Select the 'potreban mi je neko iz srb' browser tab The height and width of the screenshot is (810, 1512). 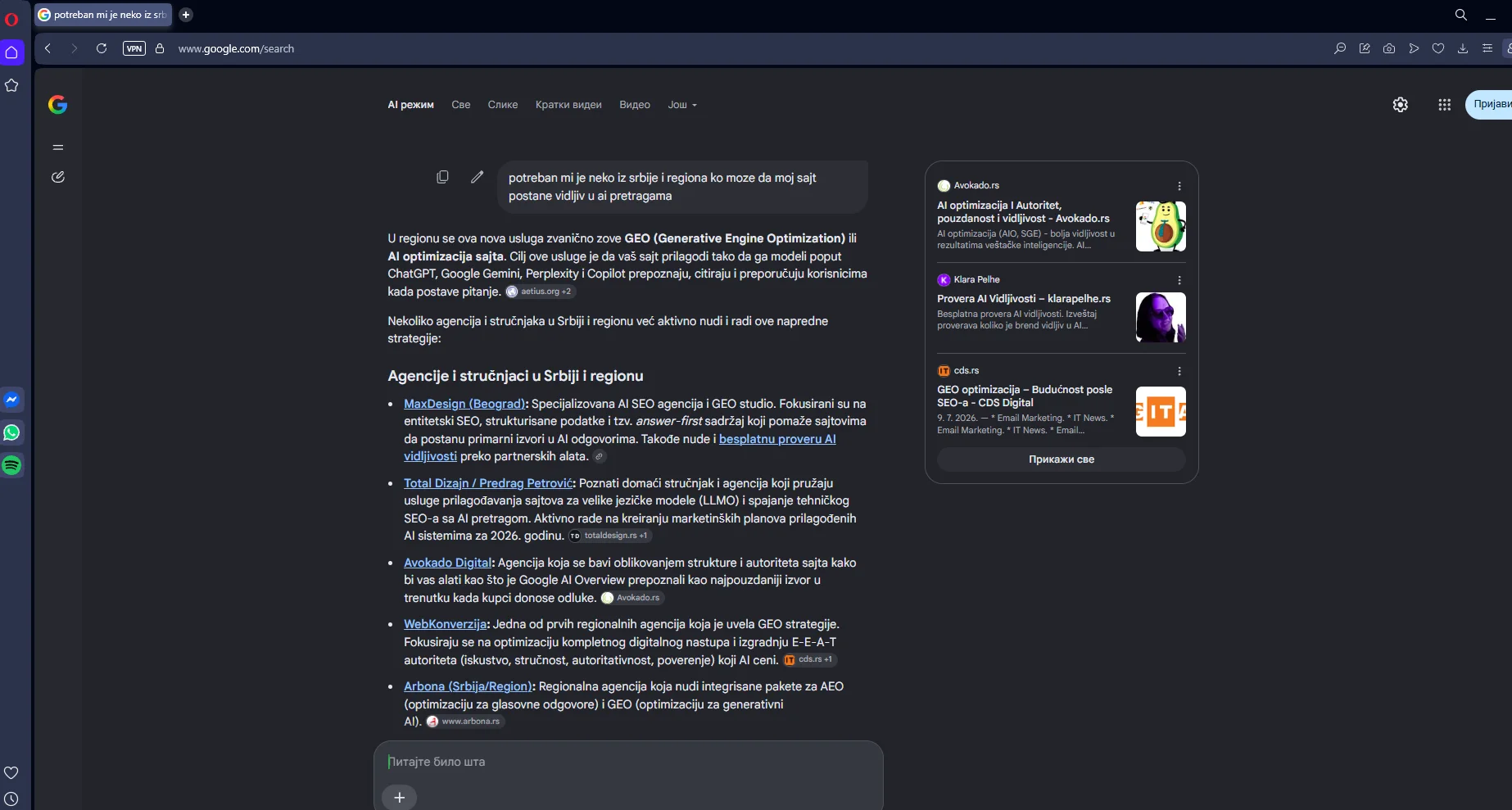pyautogui.click(x=103, y=15)
